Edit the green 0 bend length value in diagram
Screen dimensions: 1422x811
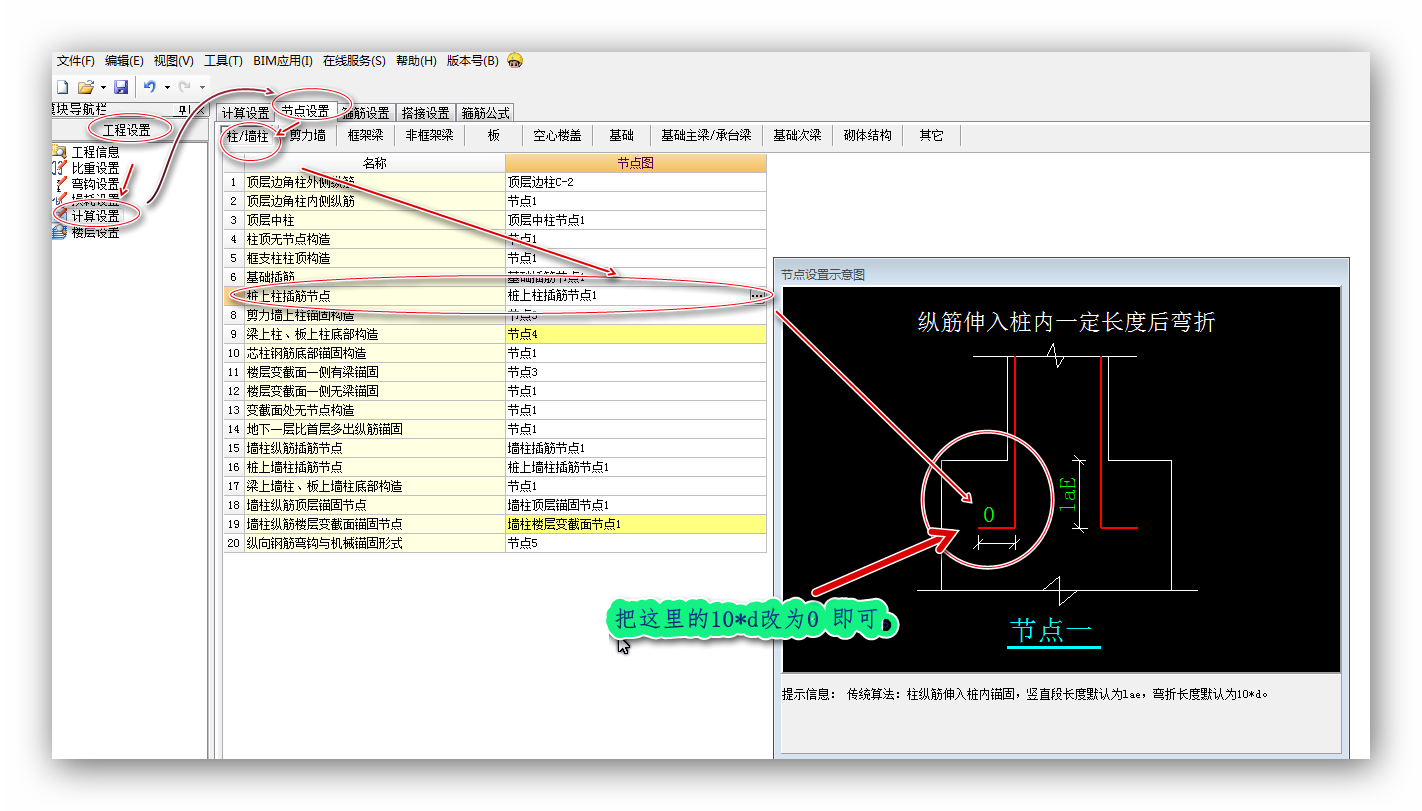tap(989, 515)
